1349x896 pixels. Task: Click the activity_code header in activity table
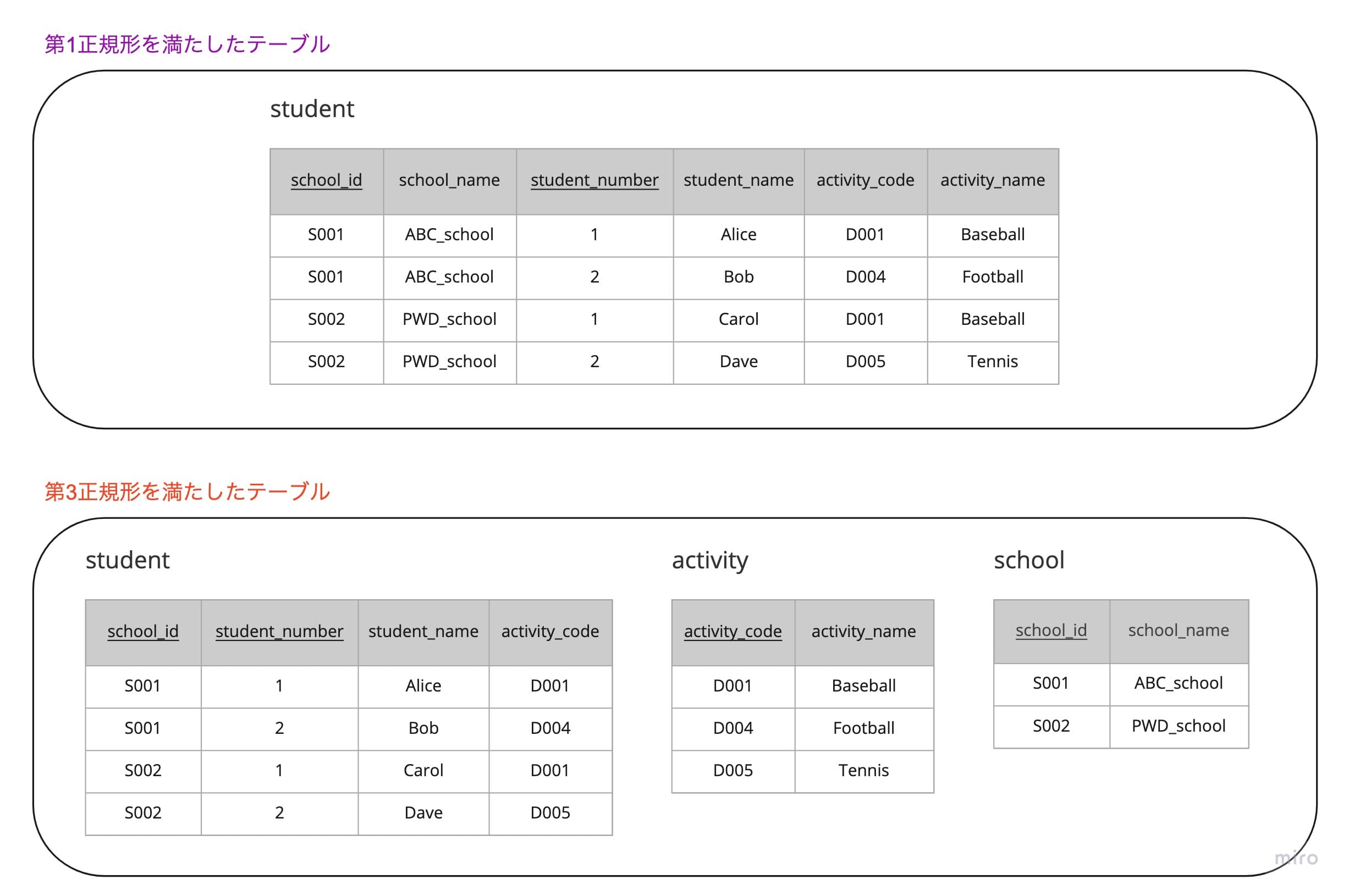pos(734,632)
